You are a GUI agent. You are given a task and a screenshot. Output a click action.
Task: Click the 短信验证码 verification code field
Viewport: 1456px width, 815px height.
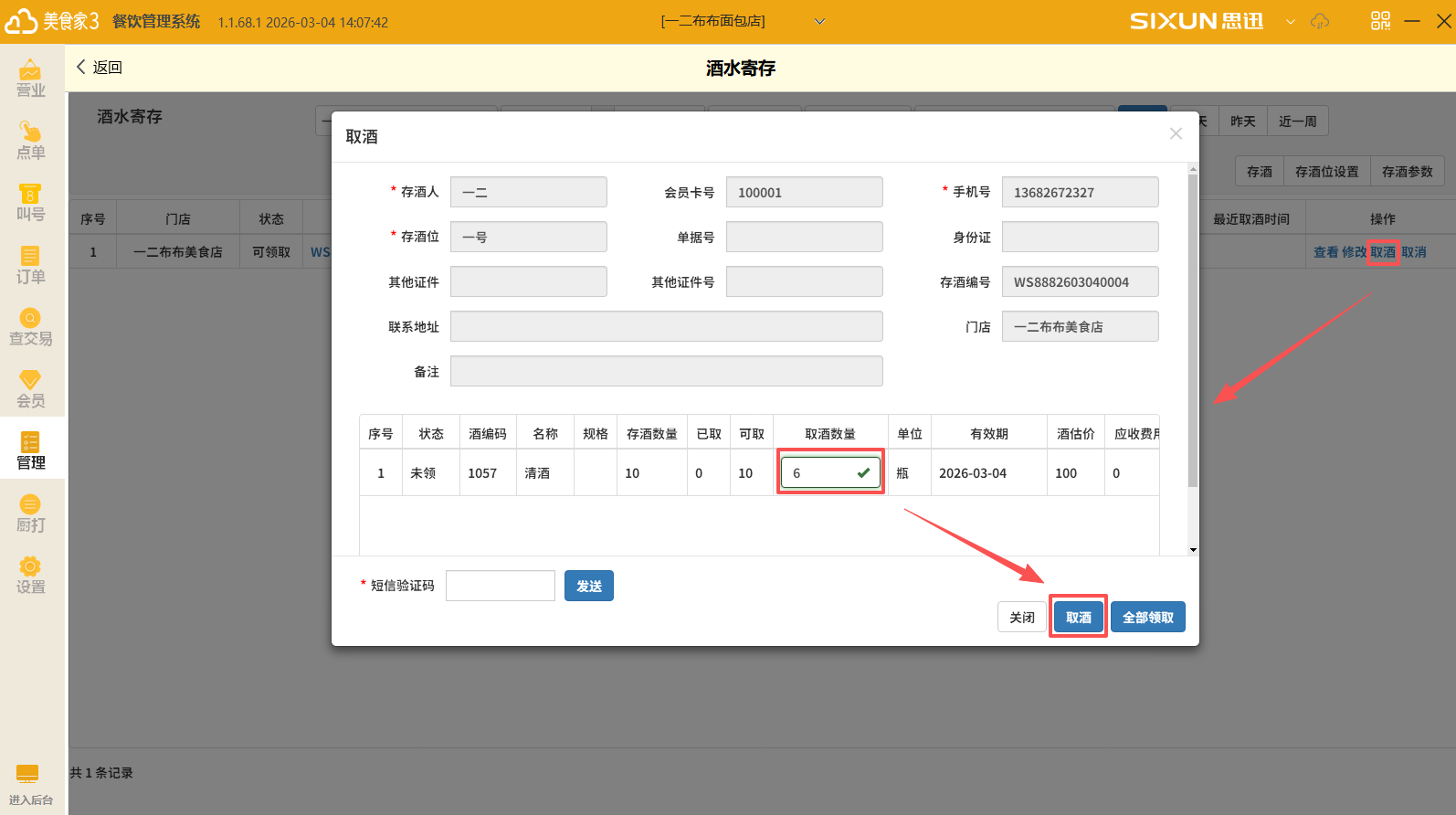[500, 586]
